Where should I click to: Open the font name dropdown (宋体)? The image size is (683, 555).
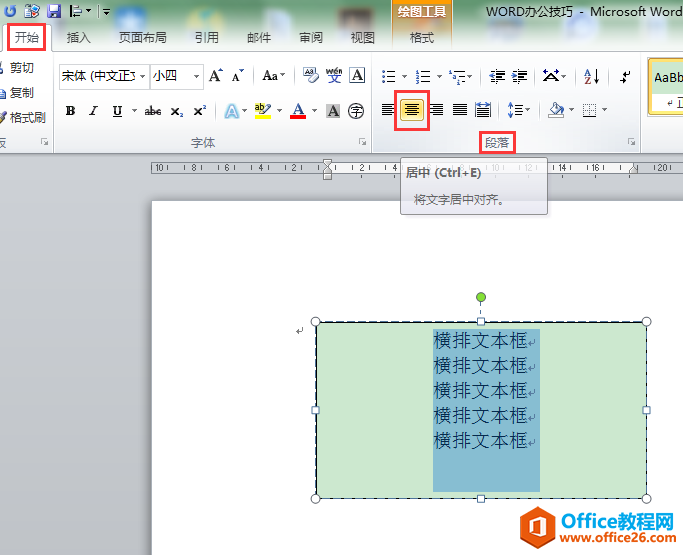[x=143, y=76]
